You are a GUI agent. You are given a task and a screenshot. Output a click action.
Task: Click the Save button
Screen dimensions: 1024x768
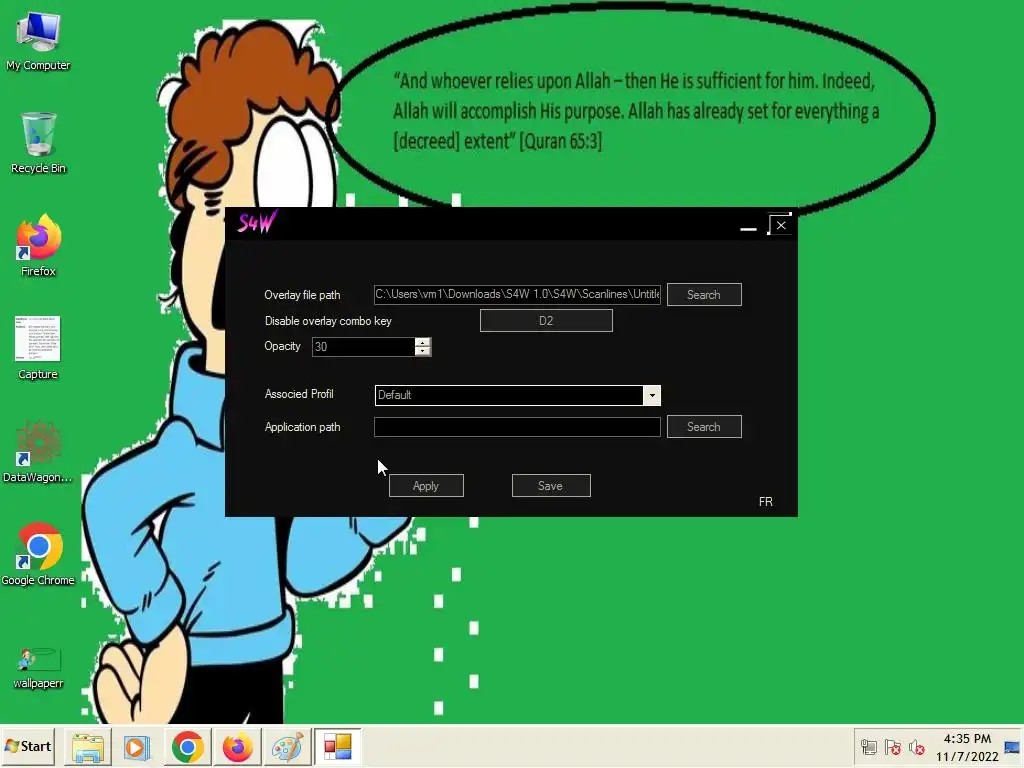point(551,486)
